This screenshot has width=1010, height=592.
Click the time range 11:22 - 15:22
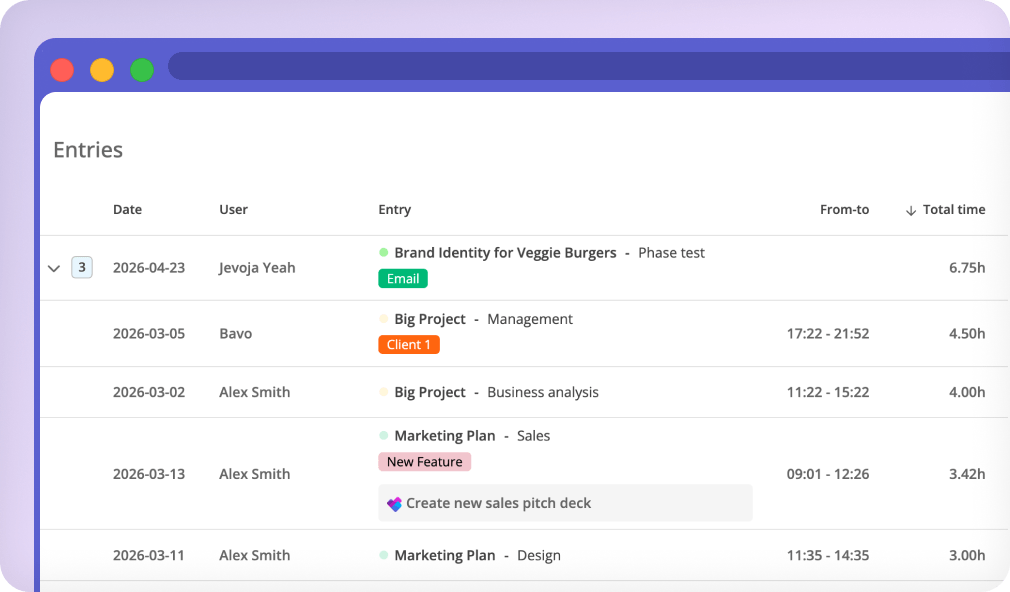click(x=828, y=392)
